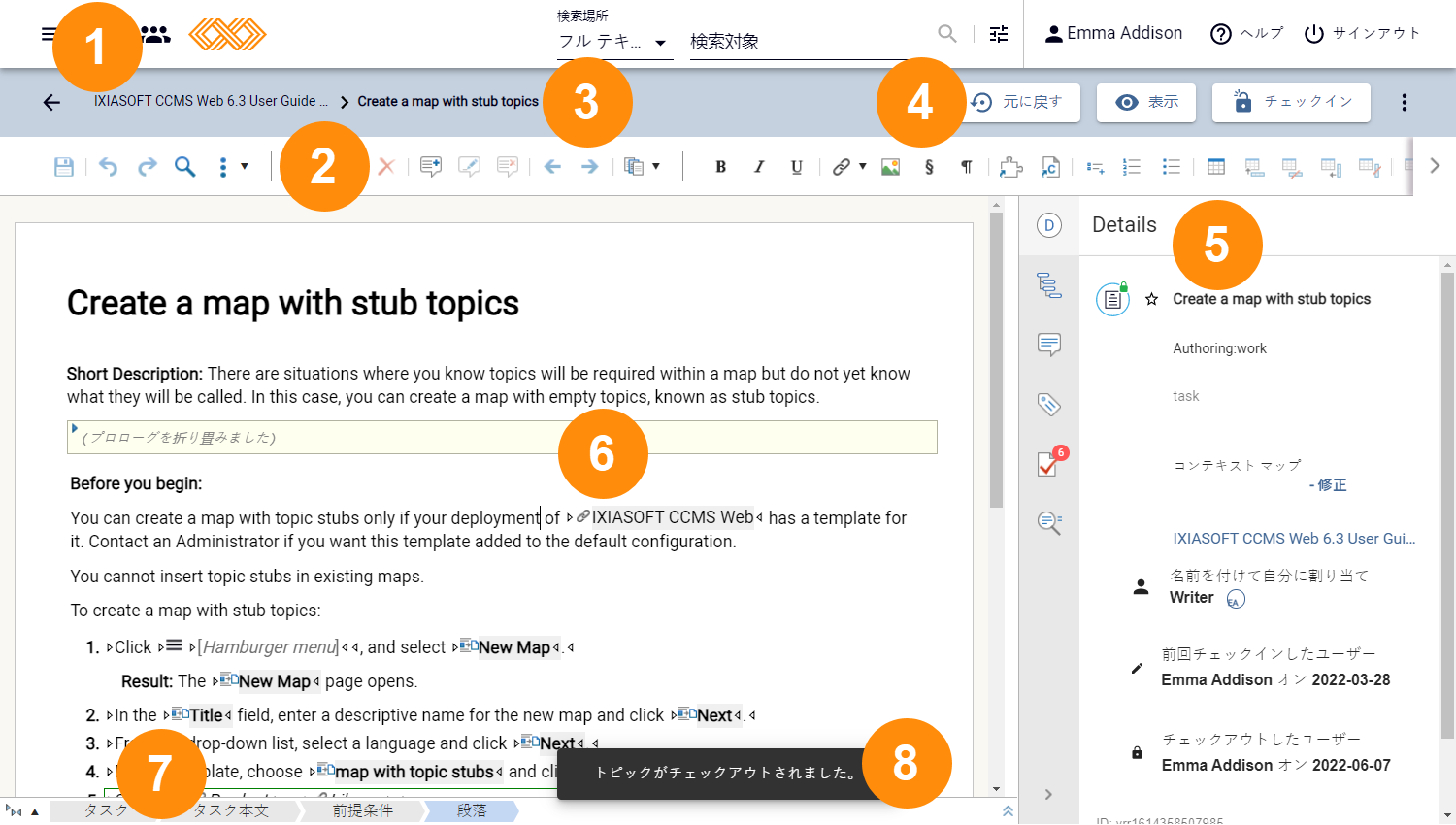Click the search magnifier icon in header
This screenshot has width=1456, height=825.
(947, 34)
